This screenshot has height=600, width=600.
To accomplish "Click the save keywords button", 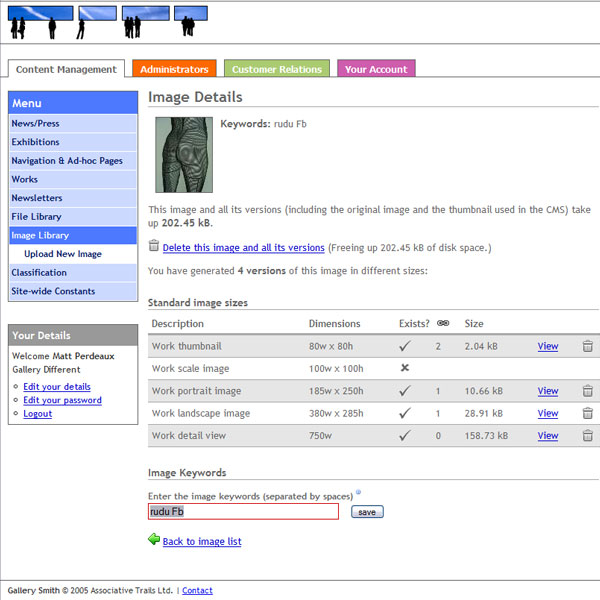I will tap(367, 512).
